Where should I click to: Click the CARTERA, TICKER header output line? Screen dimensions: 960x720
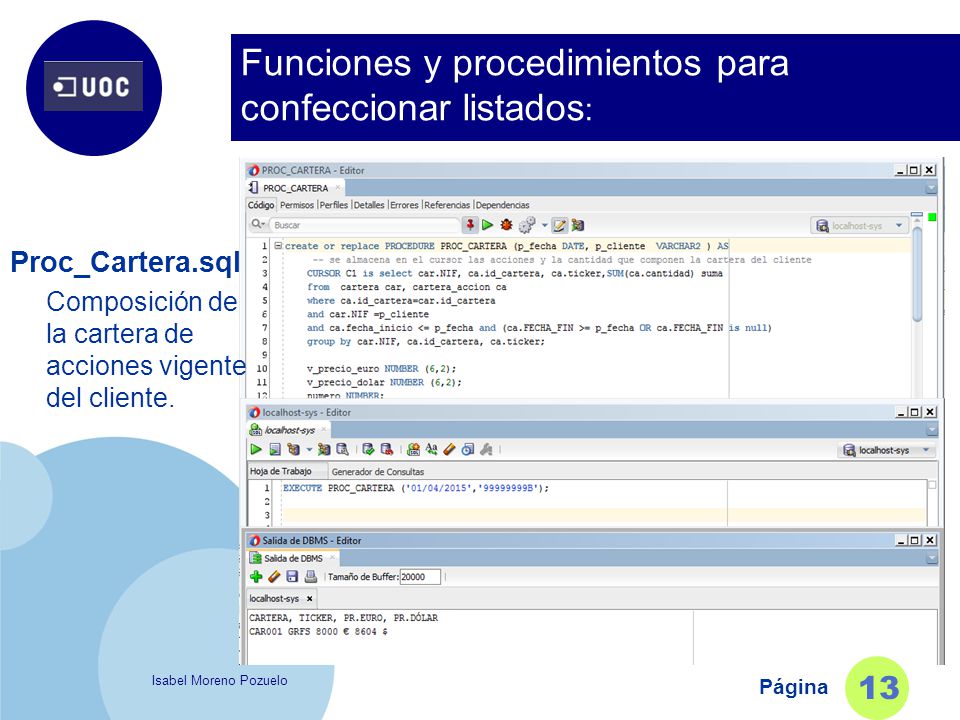[343, 618]
